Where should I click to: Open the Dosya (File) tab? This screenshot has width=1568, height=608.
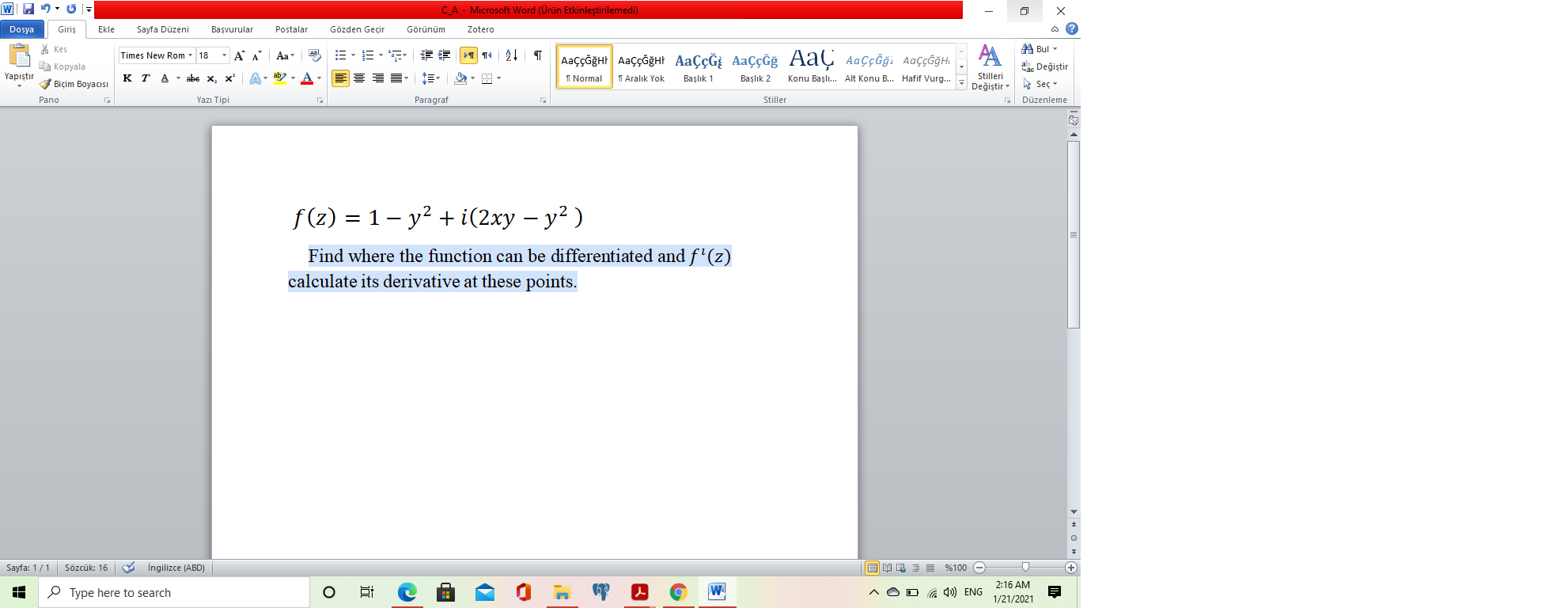22,29
